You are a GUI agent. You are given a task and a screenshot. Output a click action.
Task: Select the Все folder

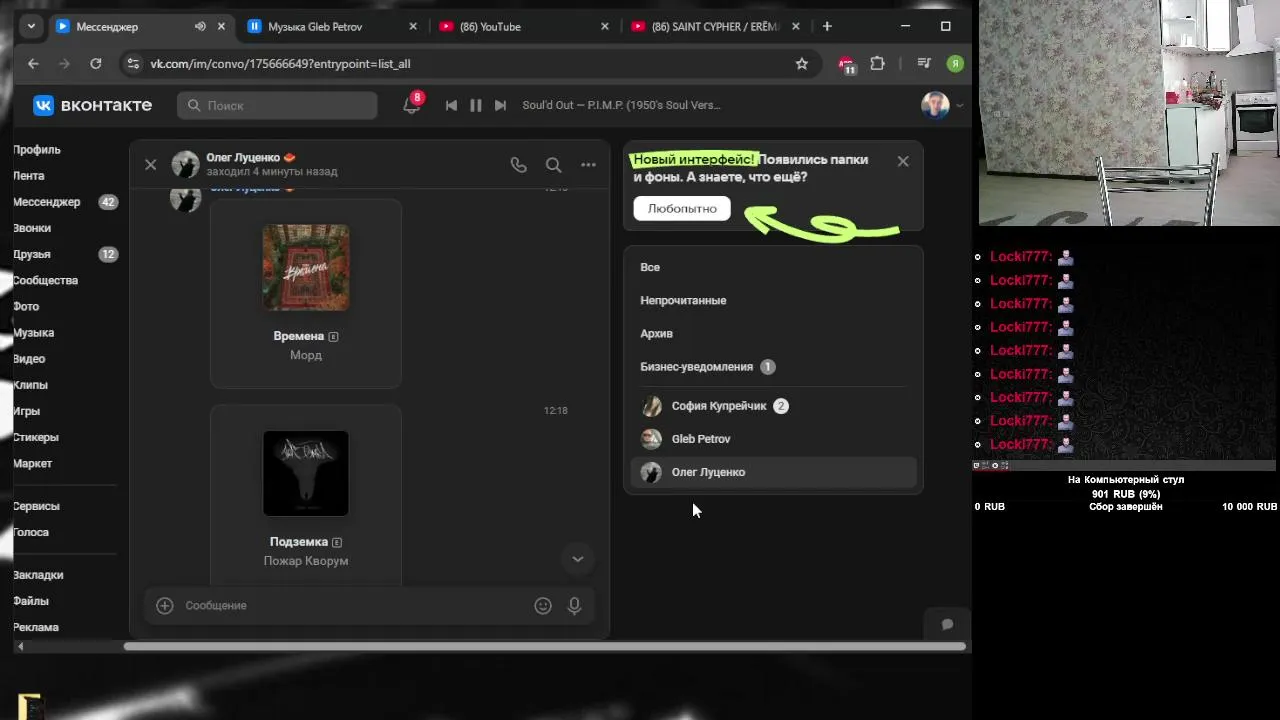650,267
